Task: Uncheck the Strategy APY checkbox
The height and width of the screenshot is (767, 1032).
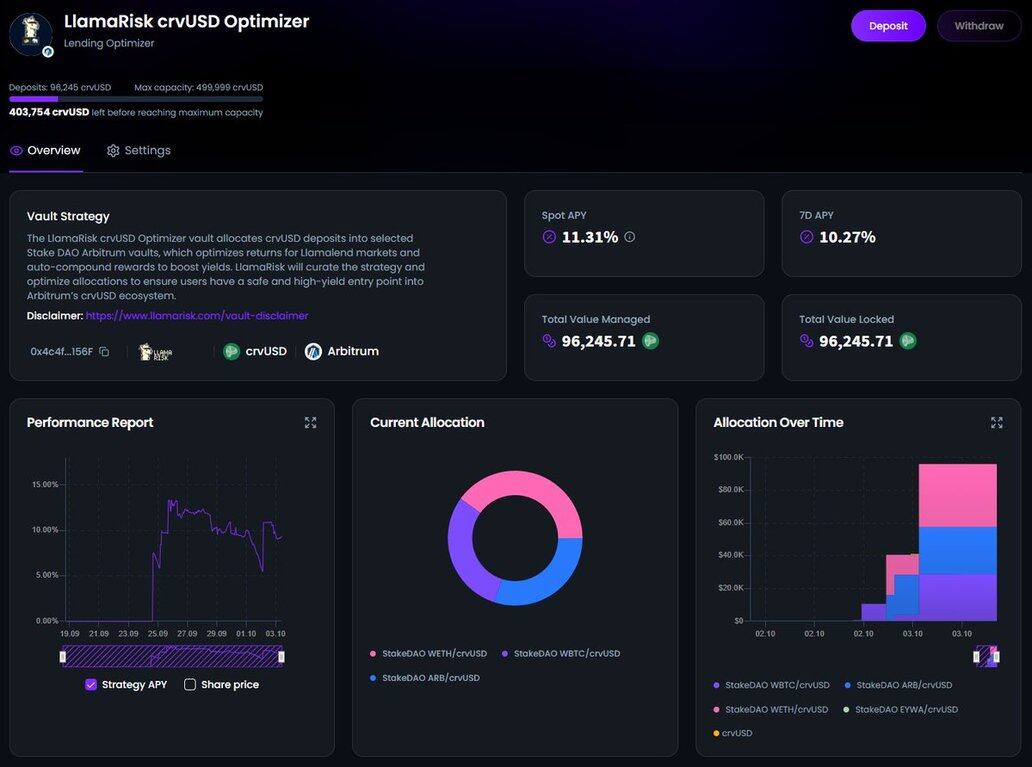Action: coord(91,685)
